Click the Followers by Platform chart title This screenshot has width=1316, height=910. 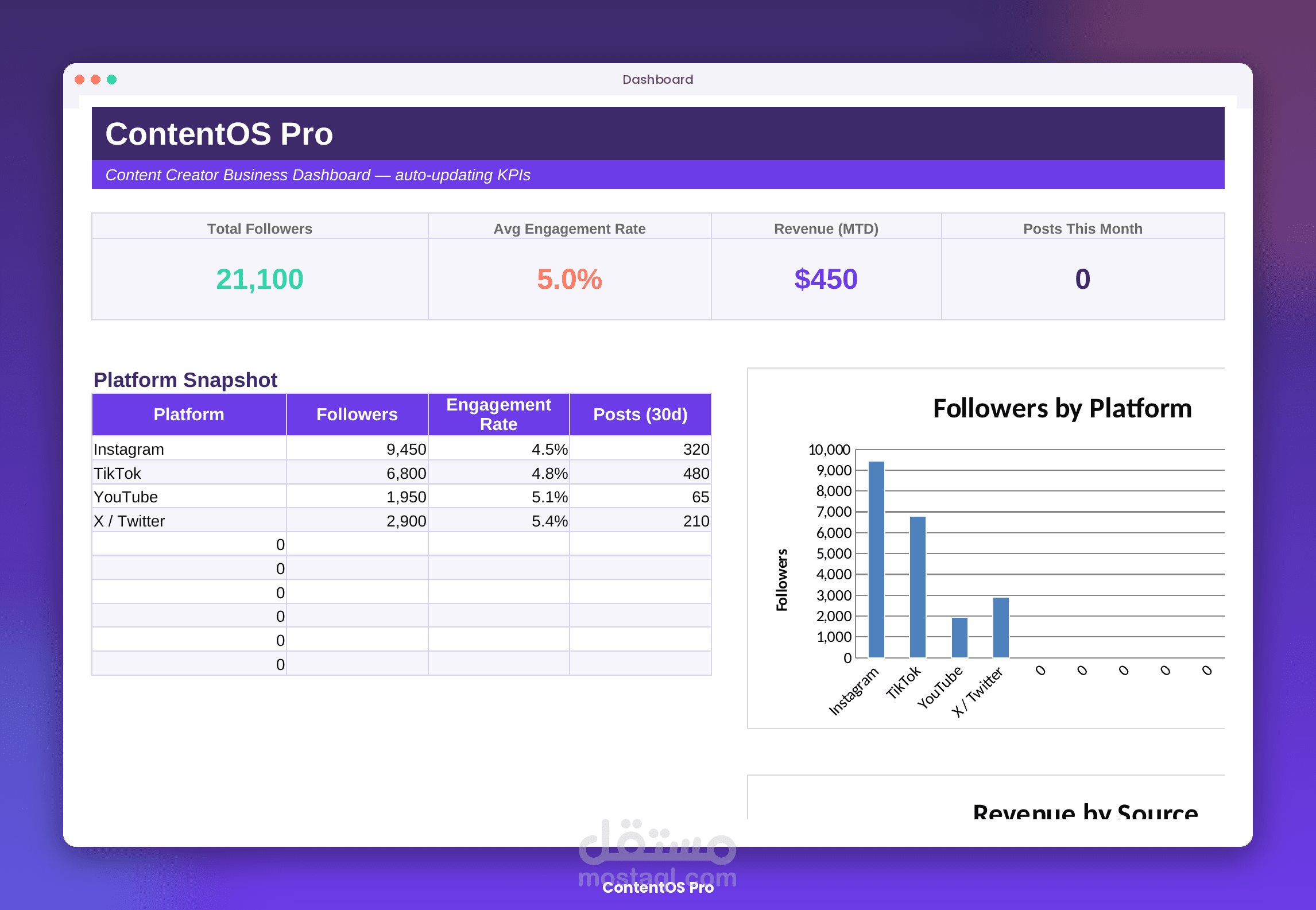pyautogui.click(x=1062, y=409)
